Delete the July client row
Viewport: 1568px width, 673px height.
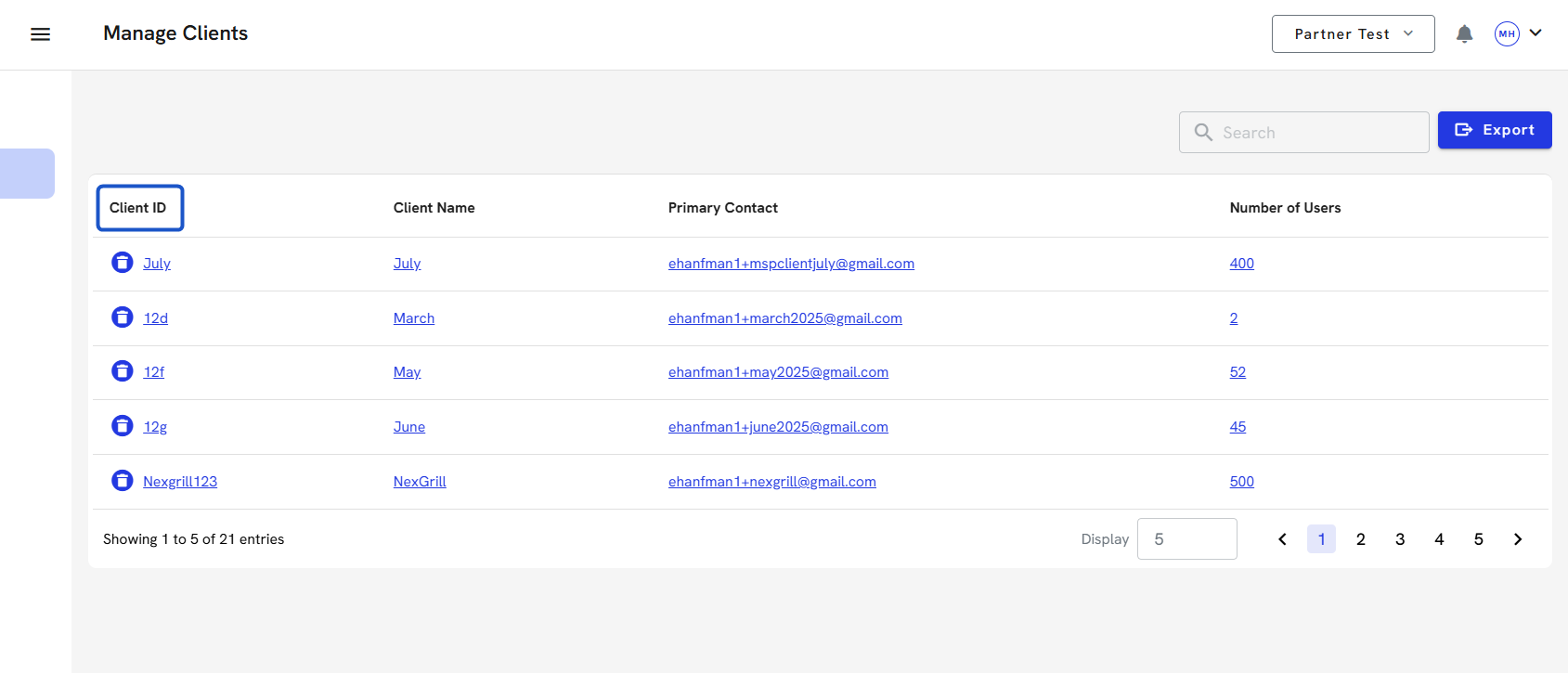(123, 263)
